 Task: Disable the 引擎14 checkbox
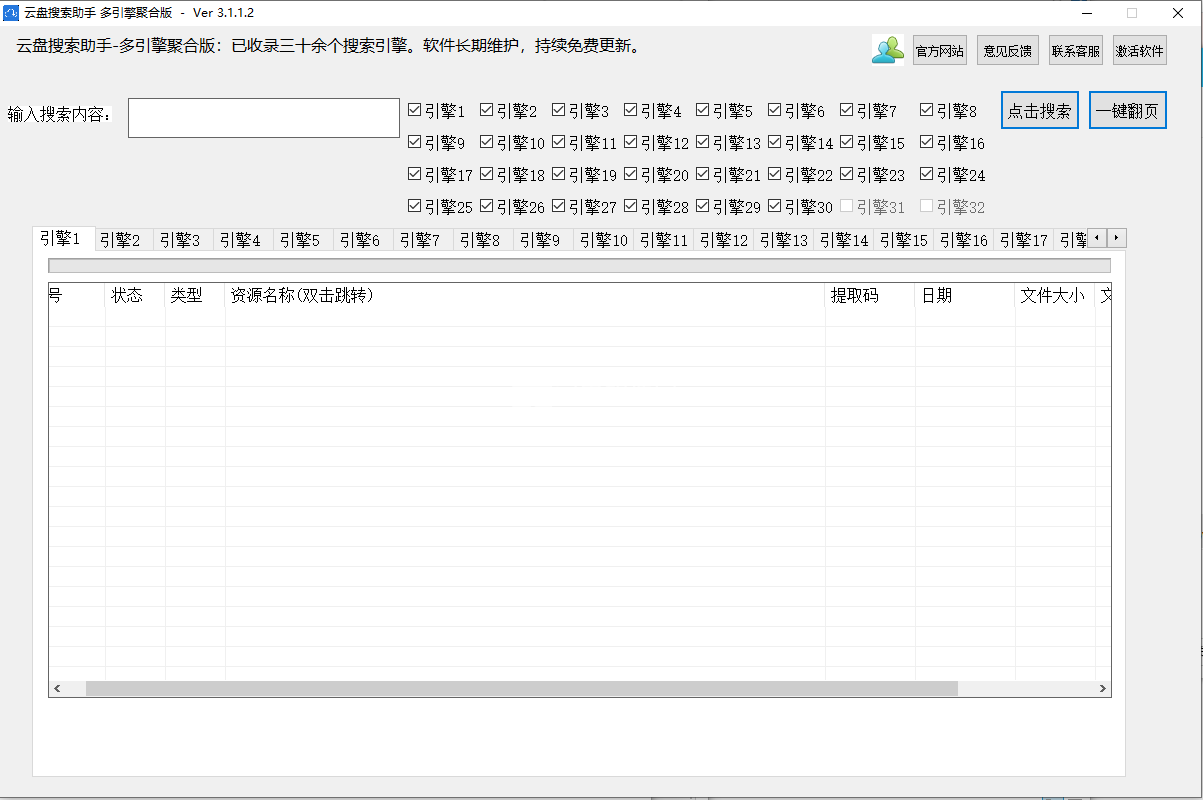pyautogui.click(x=775, y=142)
